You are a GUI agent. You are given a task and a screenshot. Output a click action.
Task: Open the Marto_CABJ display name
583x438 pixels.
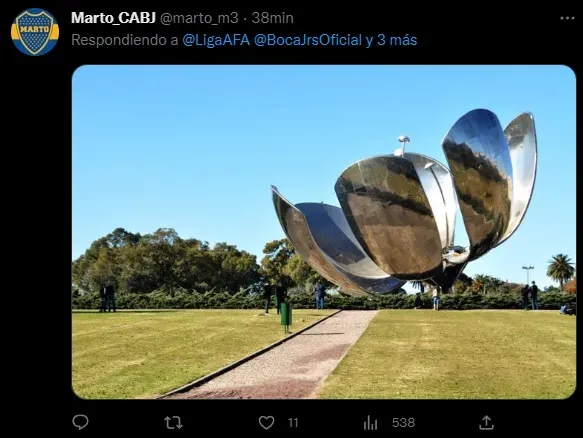[113, 18]
